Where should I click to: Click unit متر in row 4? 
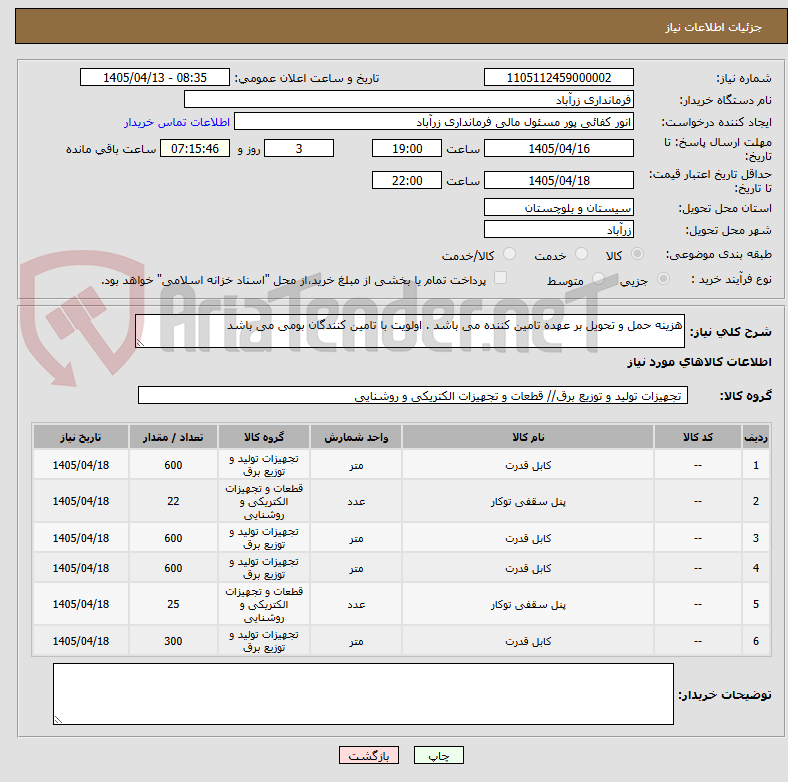point(356,568)
